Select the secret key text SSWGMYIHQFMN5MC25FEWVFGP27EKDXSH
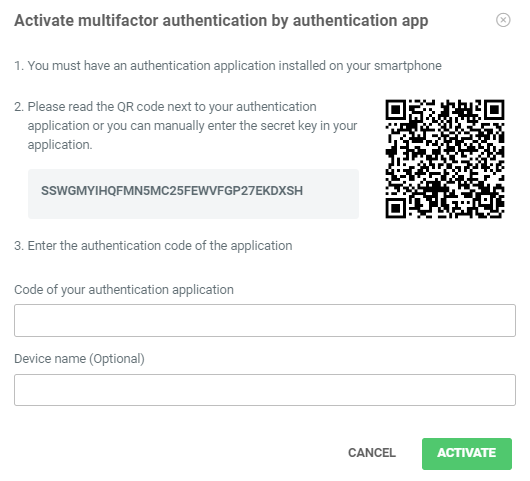Image resolution: width=530 pixels, height=481 pixels. coord(172,191)
